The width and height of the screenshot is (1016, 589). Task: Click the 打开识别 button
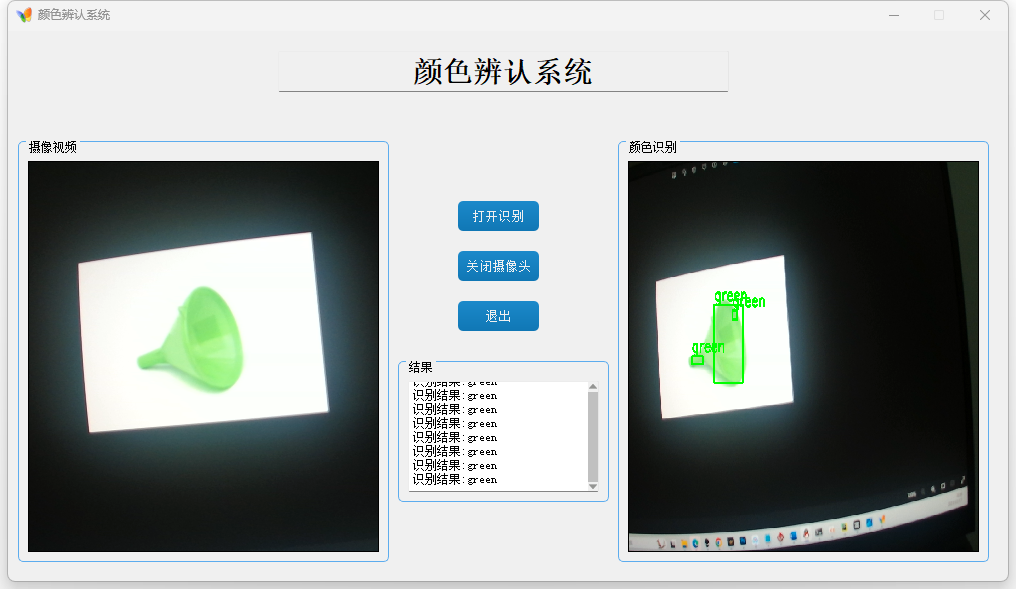pos(498,216)
